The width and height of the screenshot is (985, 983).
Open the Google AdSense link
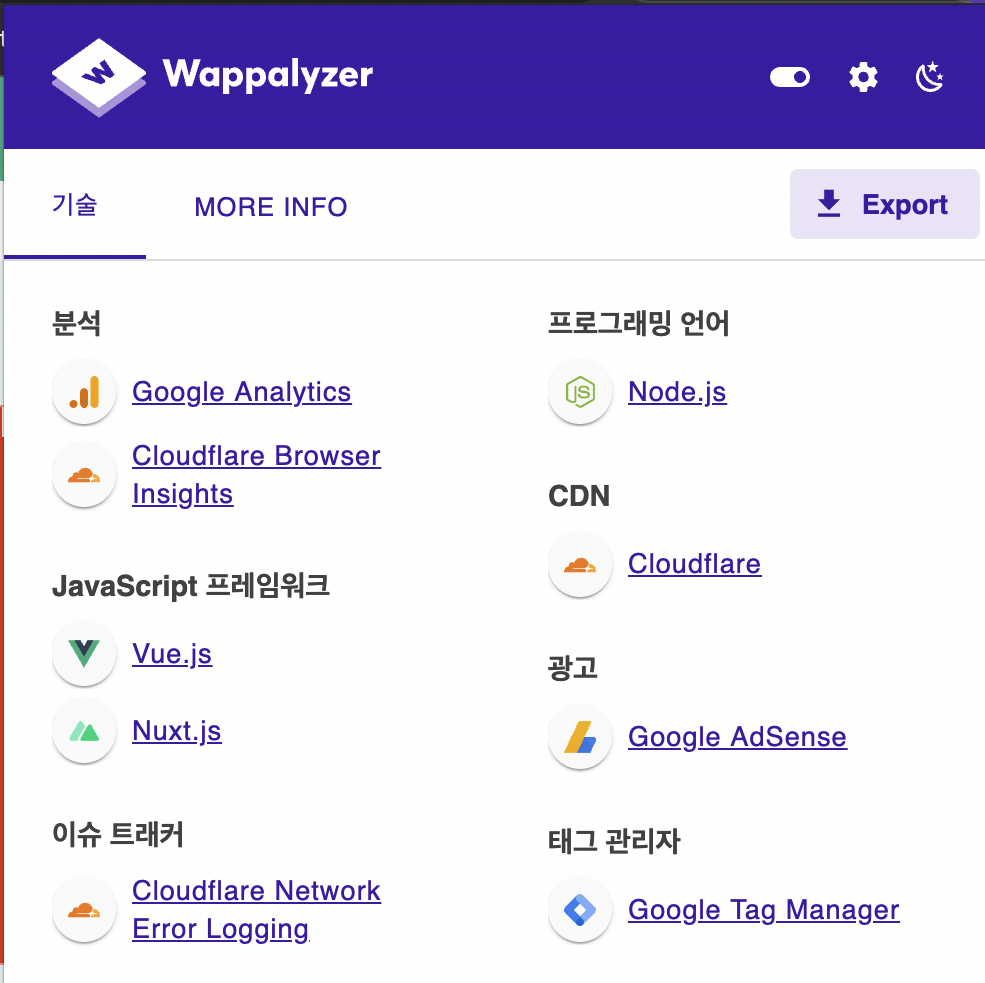[x=737, y=737]
